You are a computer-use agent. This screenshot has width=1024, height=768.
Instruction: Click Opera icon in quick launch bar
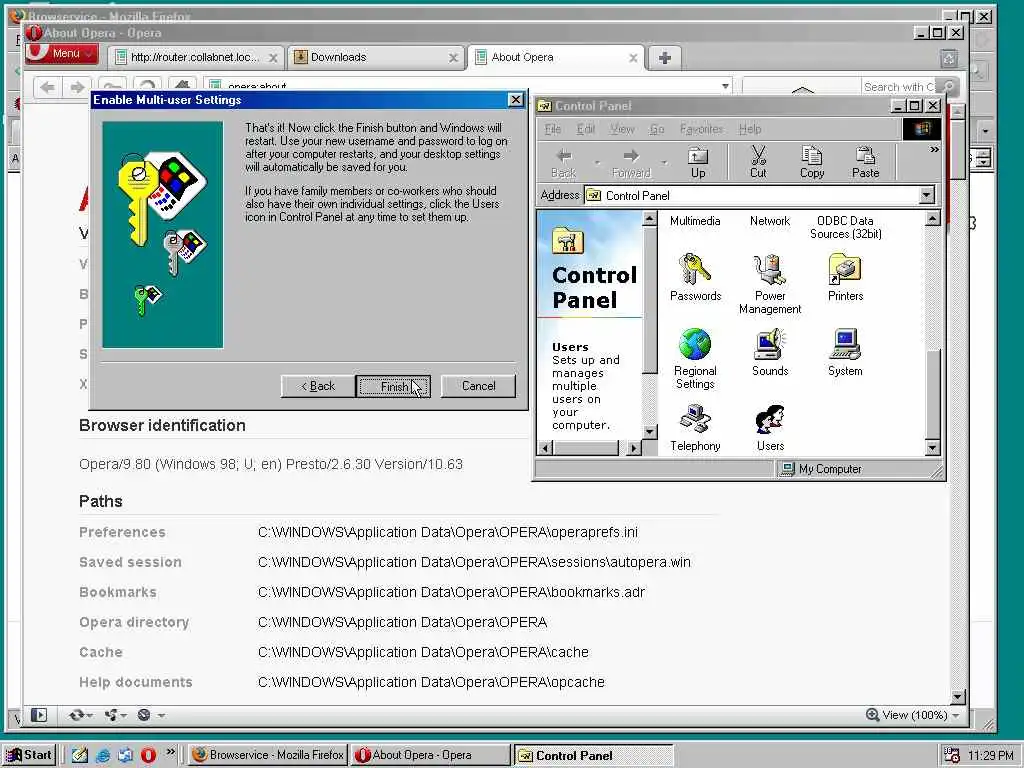click(148, 755)
